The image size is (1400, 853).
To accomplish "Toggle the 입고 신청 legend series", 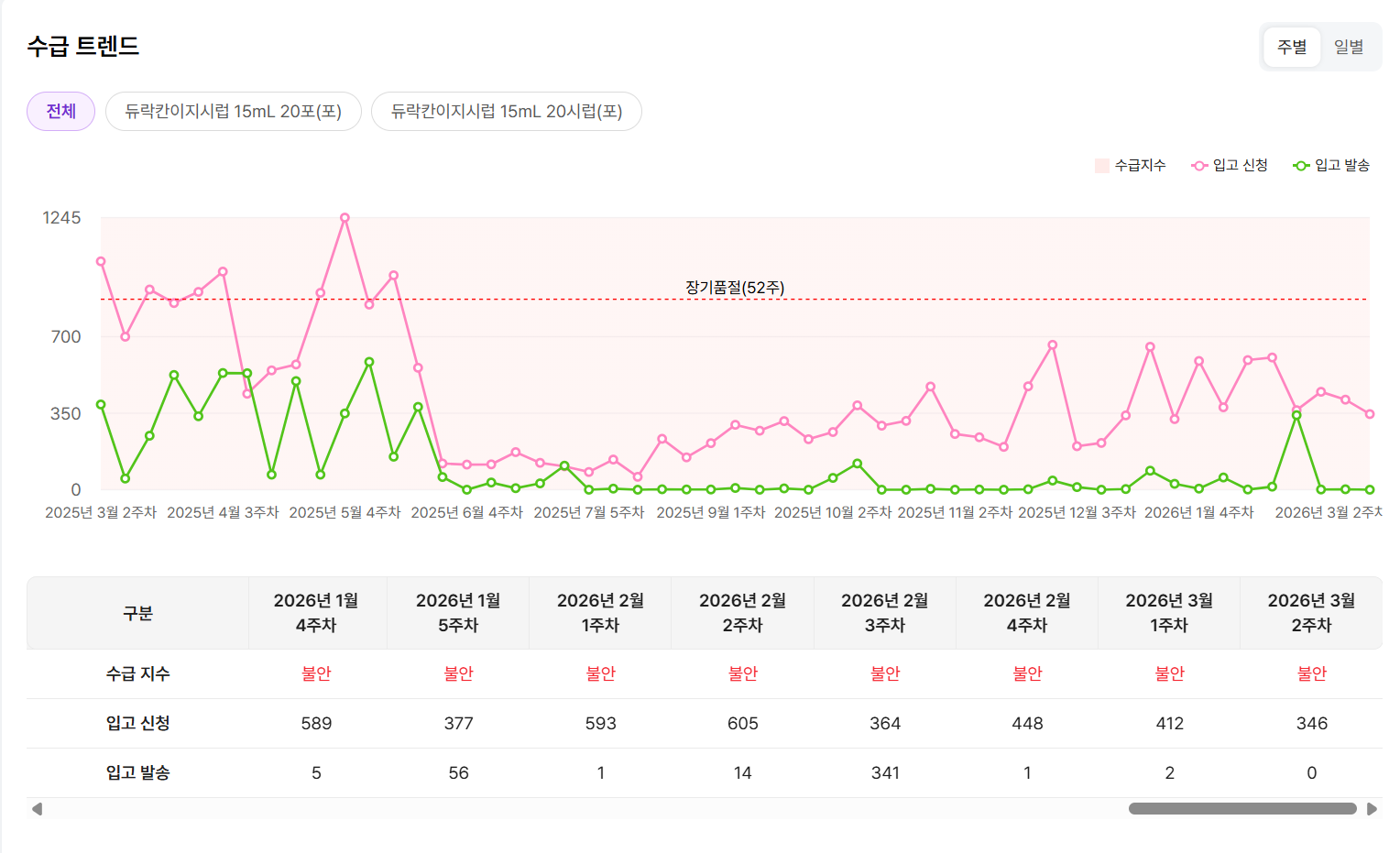I will tap(1230, 165).
